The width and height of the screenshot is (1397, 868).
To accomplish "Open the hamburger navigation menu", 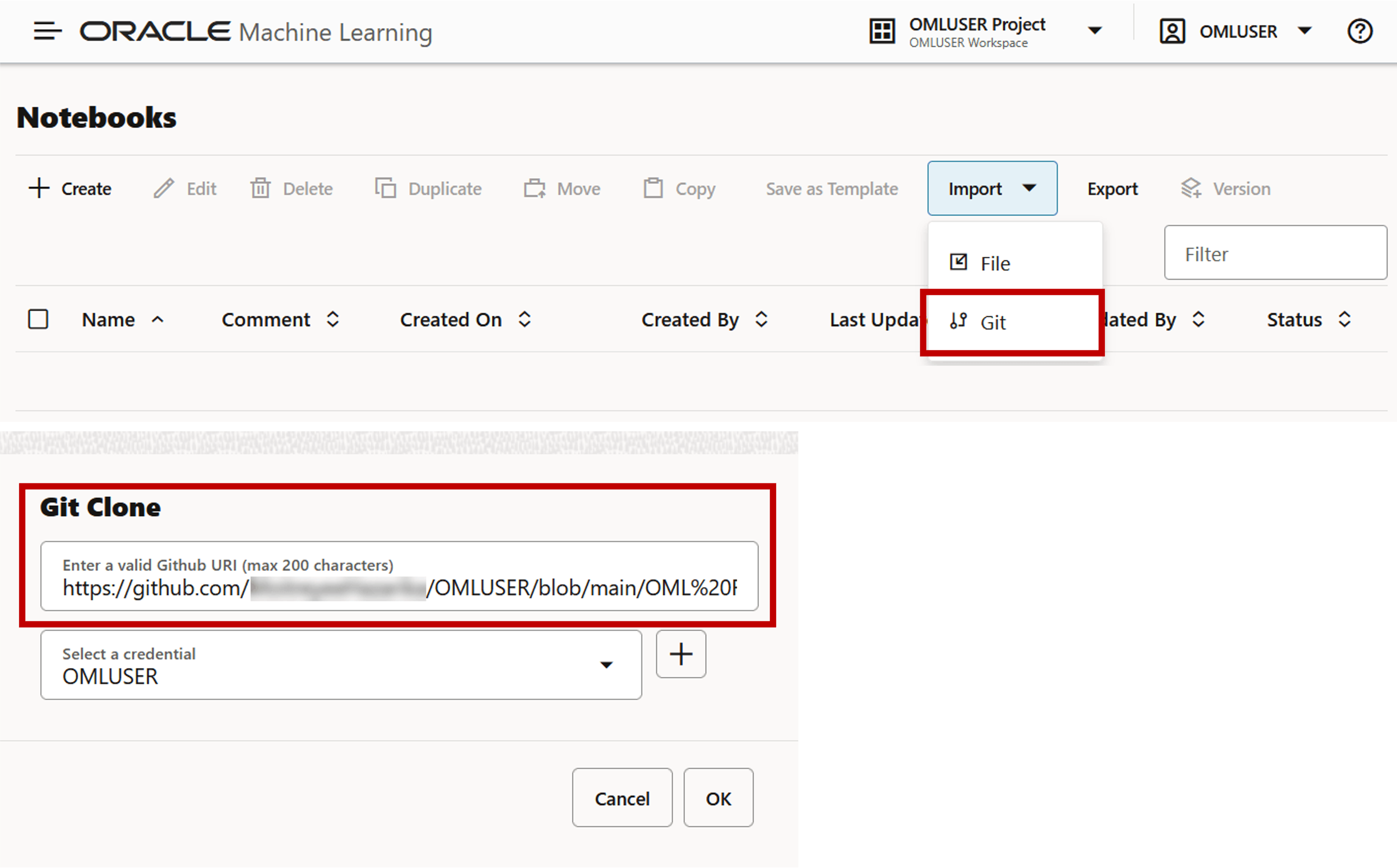I will point(47,31).
